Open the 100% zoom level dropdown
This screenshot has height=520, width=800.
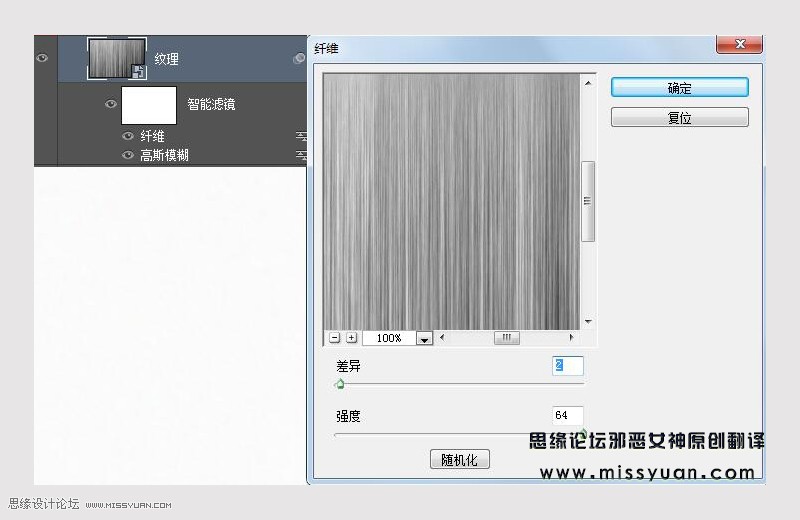[x=424, y=338]
